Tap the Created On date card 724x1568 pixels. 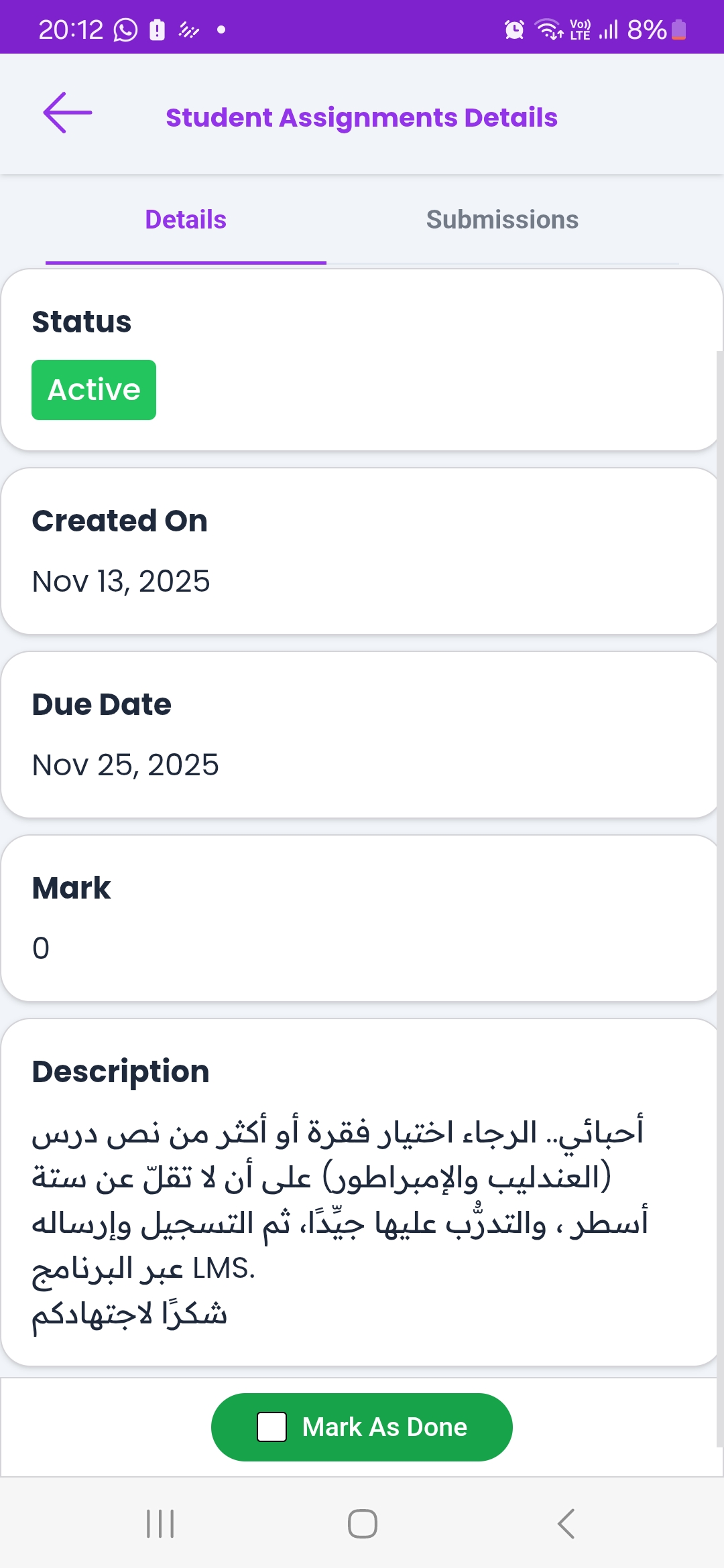point(361,551)
